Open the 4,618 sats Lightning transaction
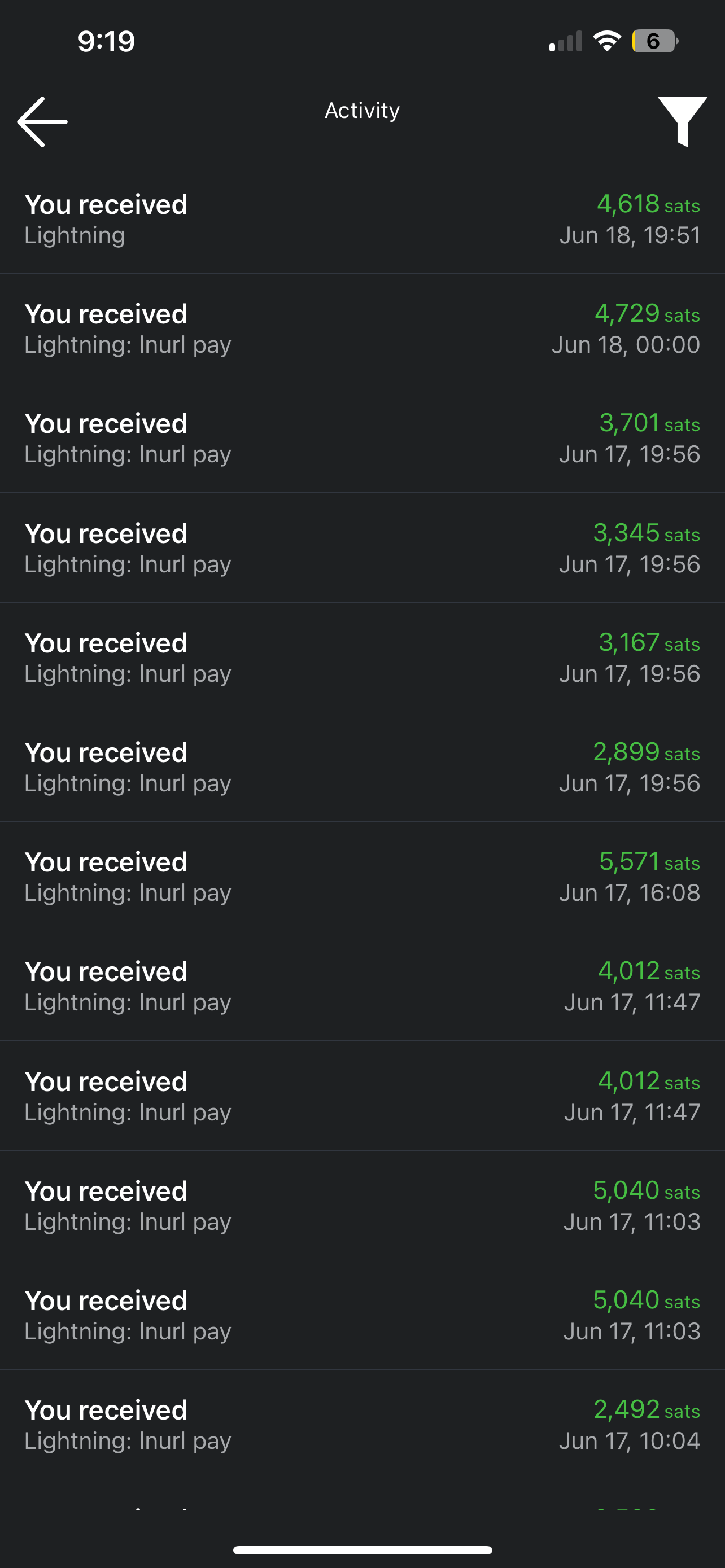725x1568 pixels. tap(362, 219)
